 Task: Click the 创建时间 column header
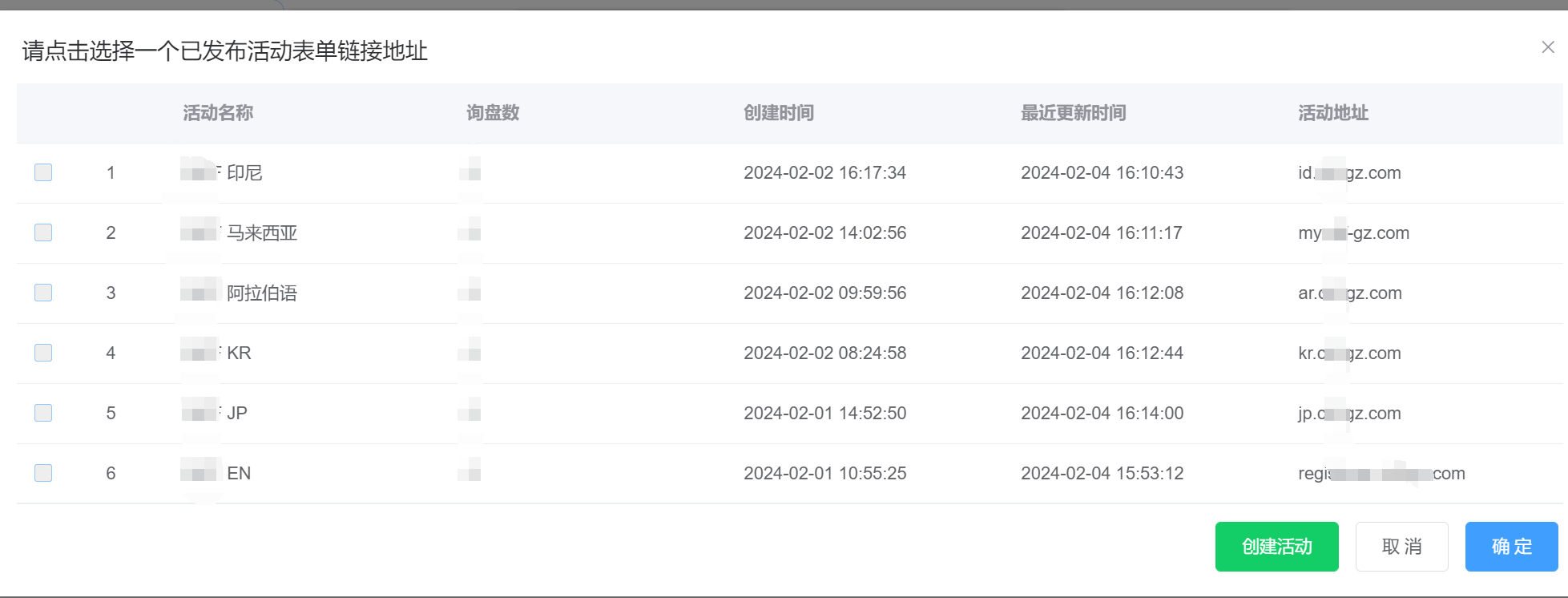[x=779, y=113]
